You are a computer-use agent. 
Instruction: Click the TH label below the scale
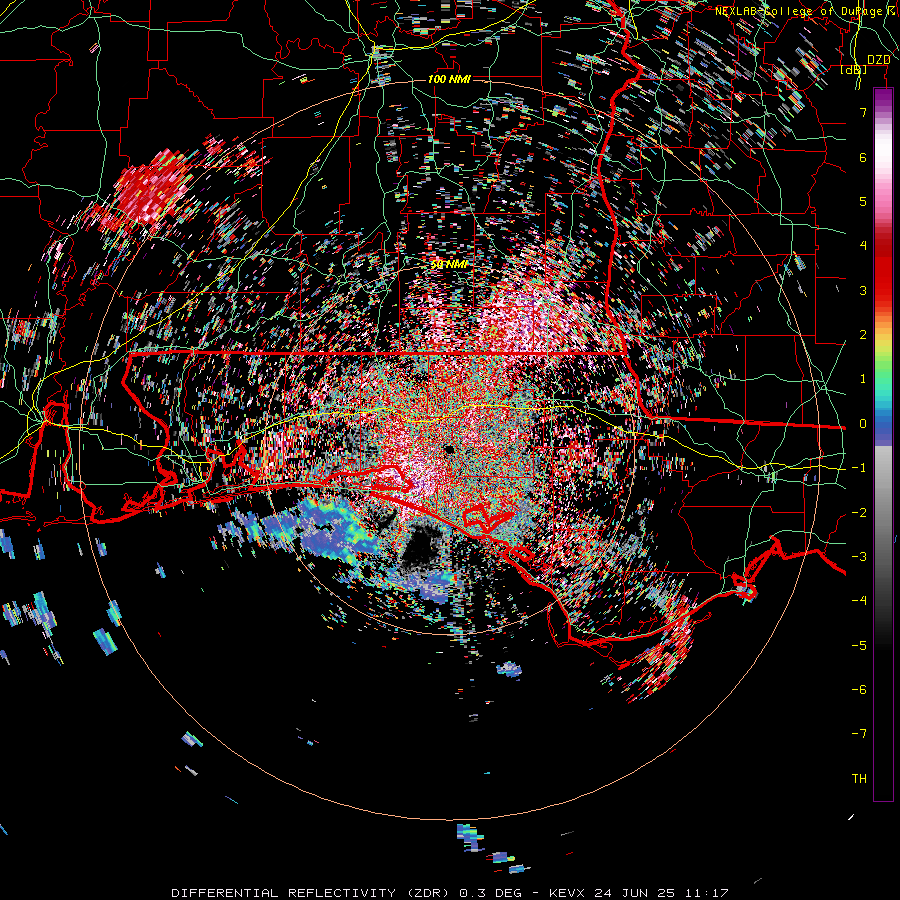[859, 779]
